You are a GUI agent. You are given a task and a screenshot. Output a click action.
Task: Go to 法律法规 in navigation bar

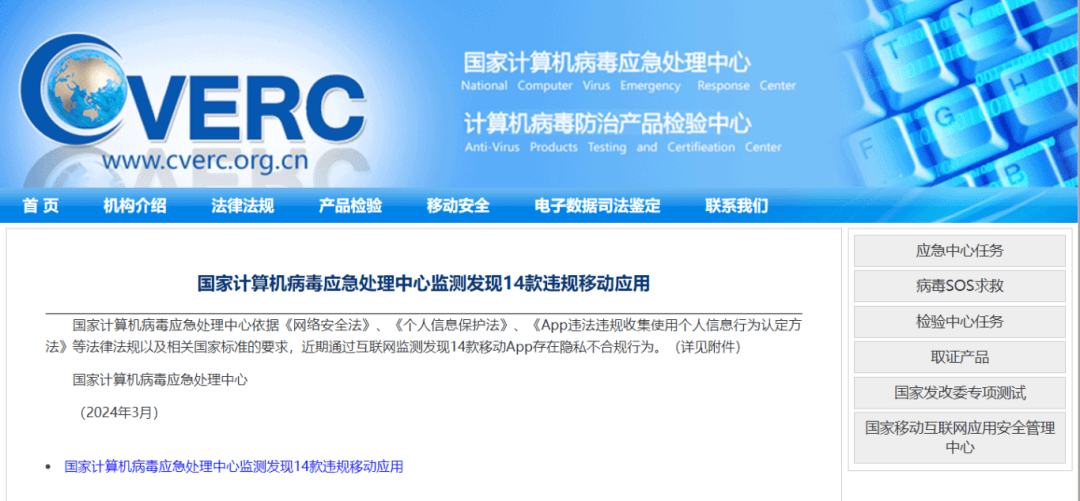[x=242, y=205]
